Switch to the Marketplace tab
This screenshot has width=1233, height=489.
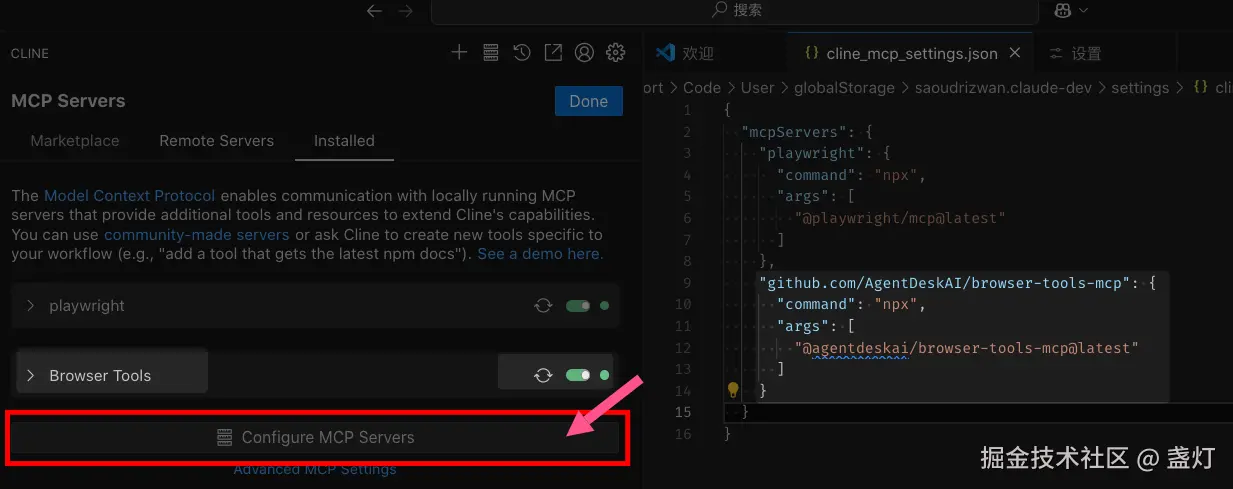coord(75,141)
